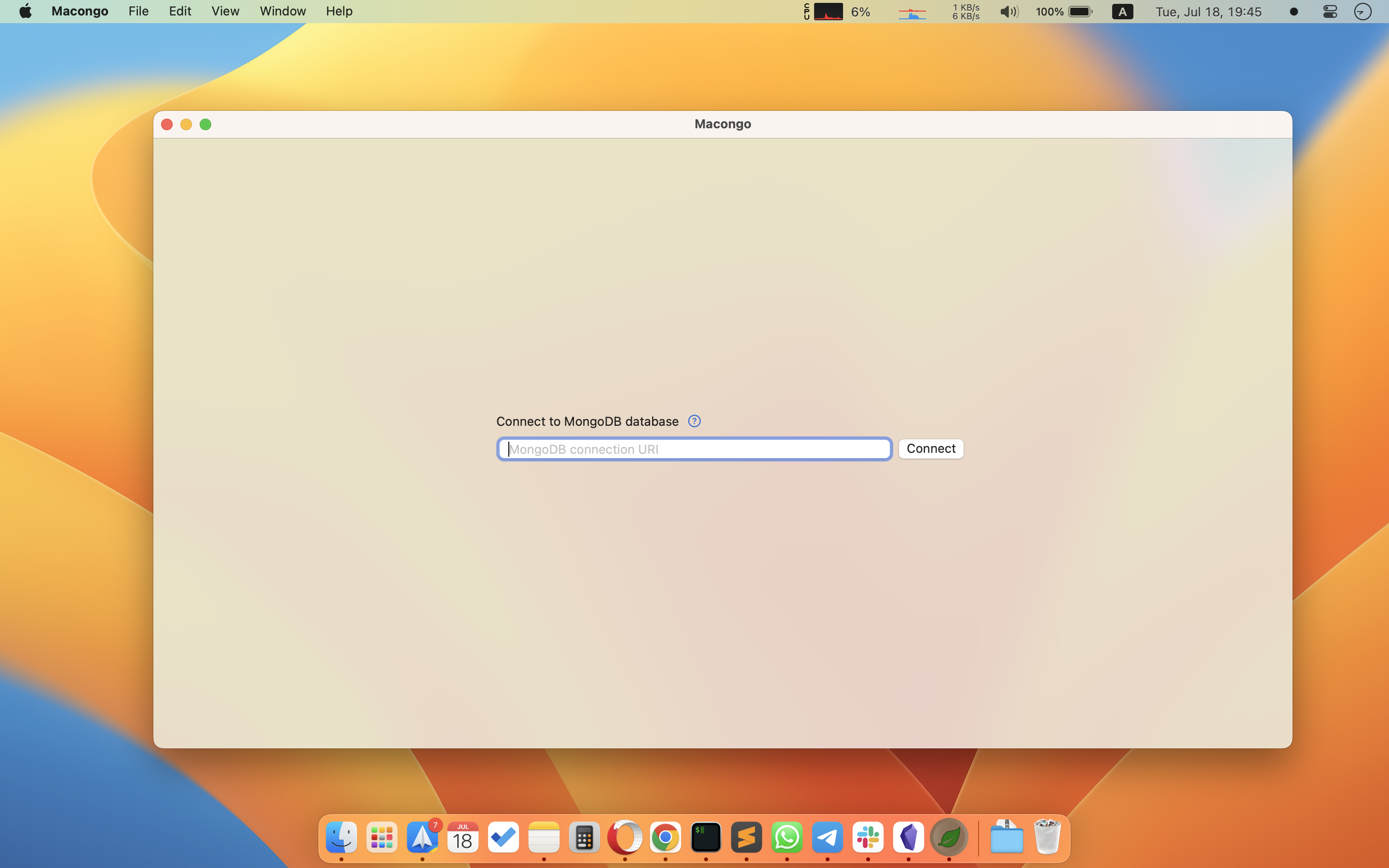Viewport: 1389px width, 868px height.
Task: Open Slack from the dock
Action: click(x=868, y=838)
